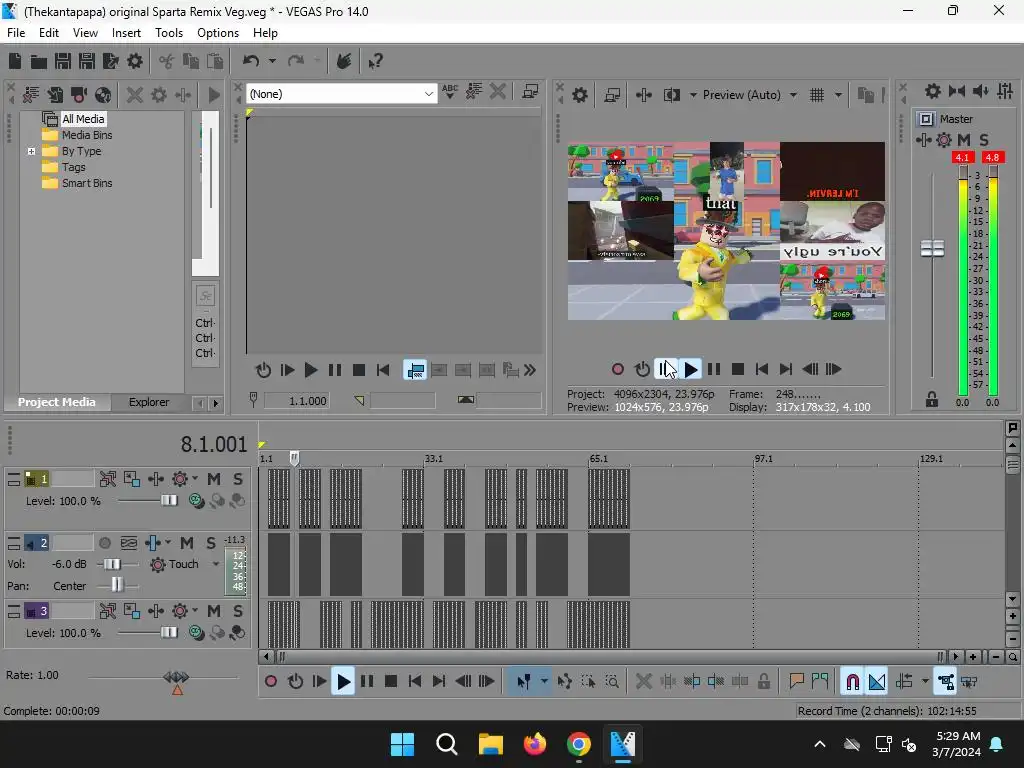Select the Zoom Edit magnifier tool
Image resolution: width=1024 pixels, height=768 pixels.
click(x=612, y=682)
